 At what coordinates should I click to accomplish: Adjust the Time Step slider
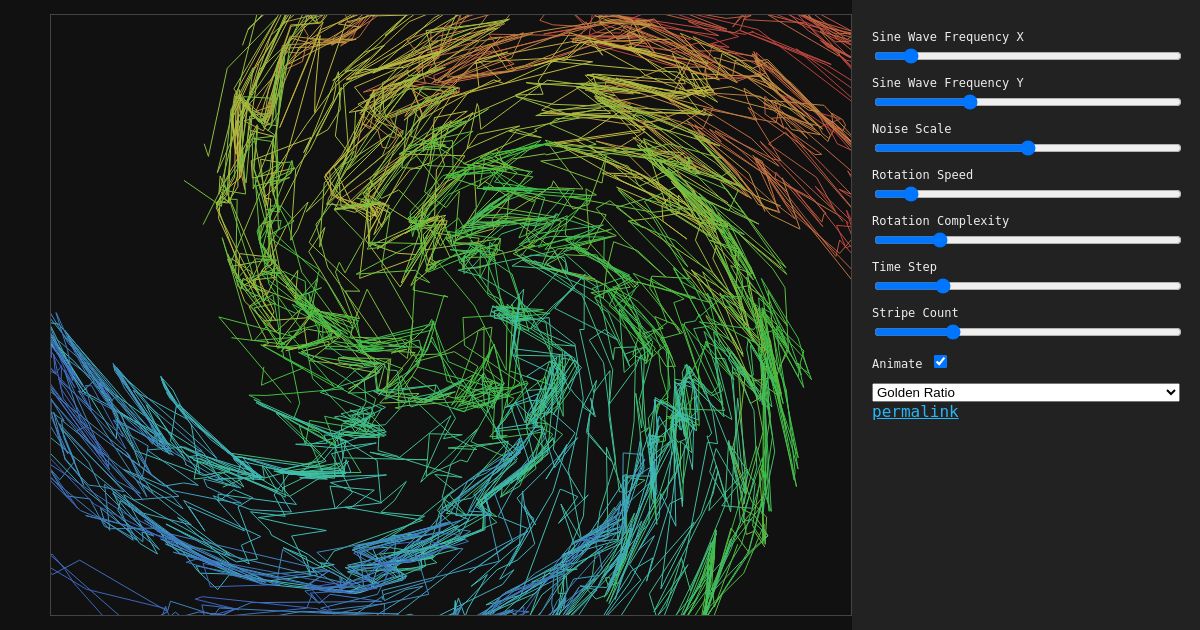click(x=1027, y=286)
